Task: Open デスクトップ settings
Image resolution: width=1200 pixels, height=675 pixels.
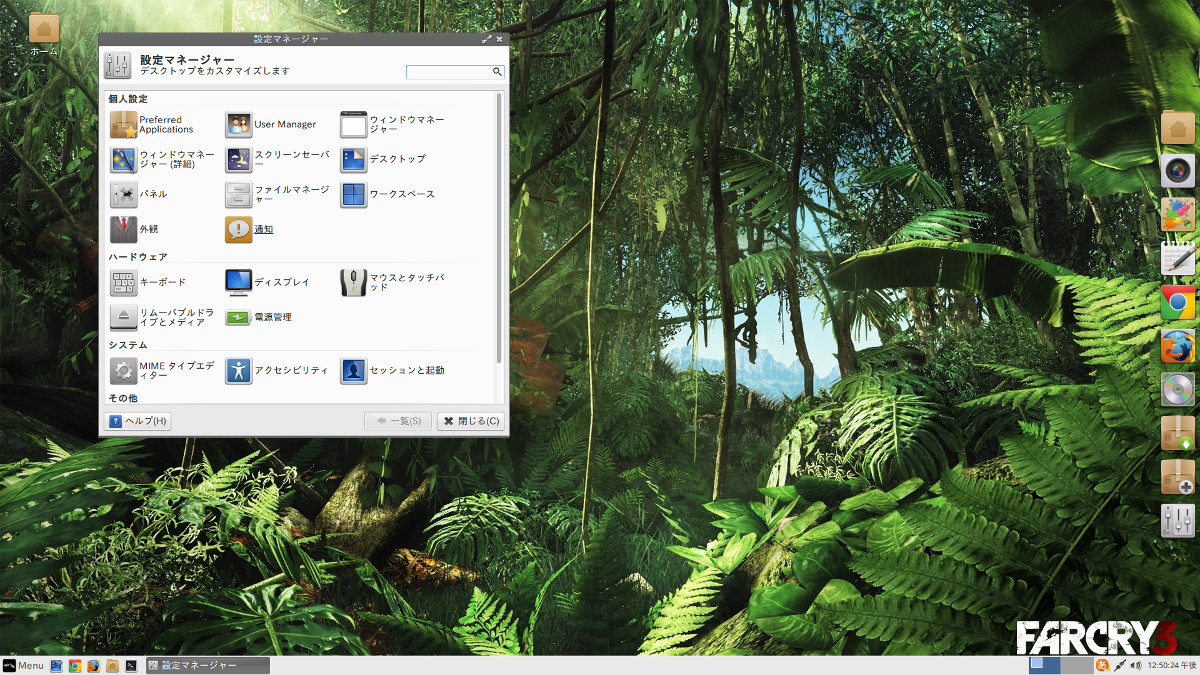Action: (x=383, y=160)
